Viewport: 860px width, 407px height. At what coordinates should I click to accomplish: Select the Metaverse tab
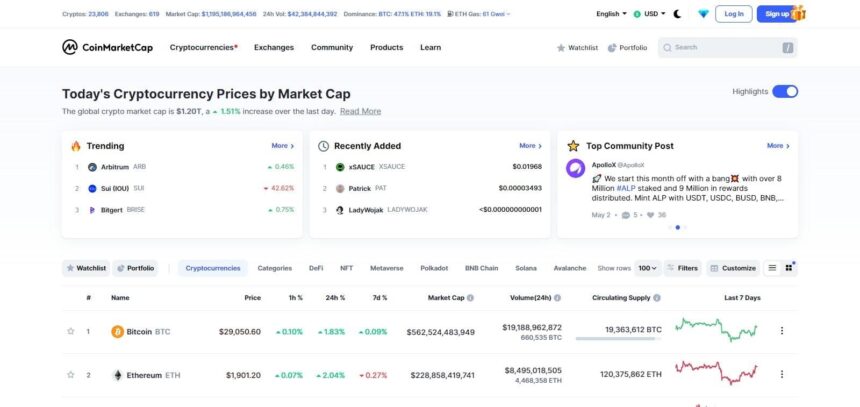(x=387, y=268)
